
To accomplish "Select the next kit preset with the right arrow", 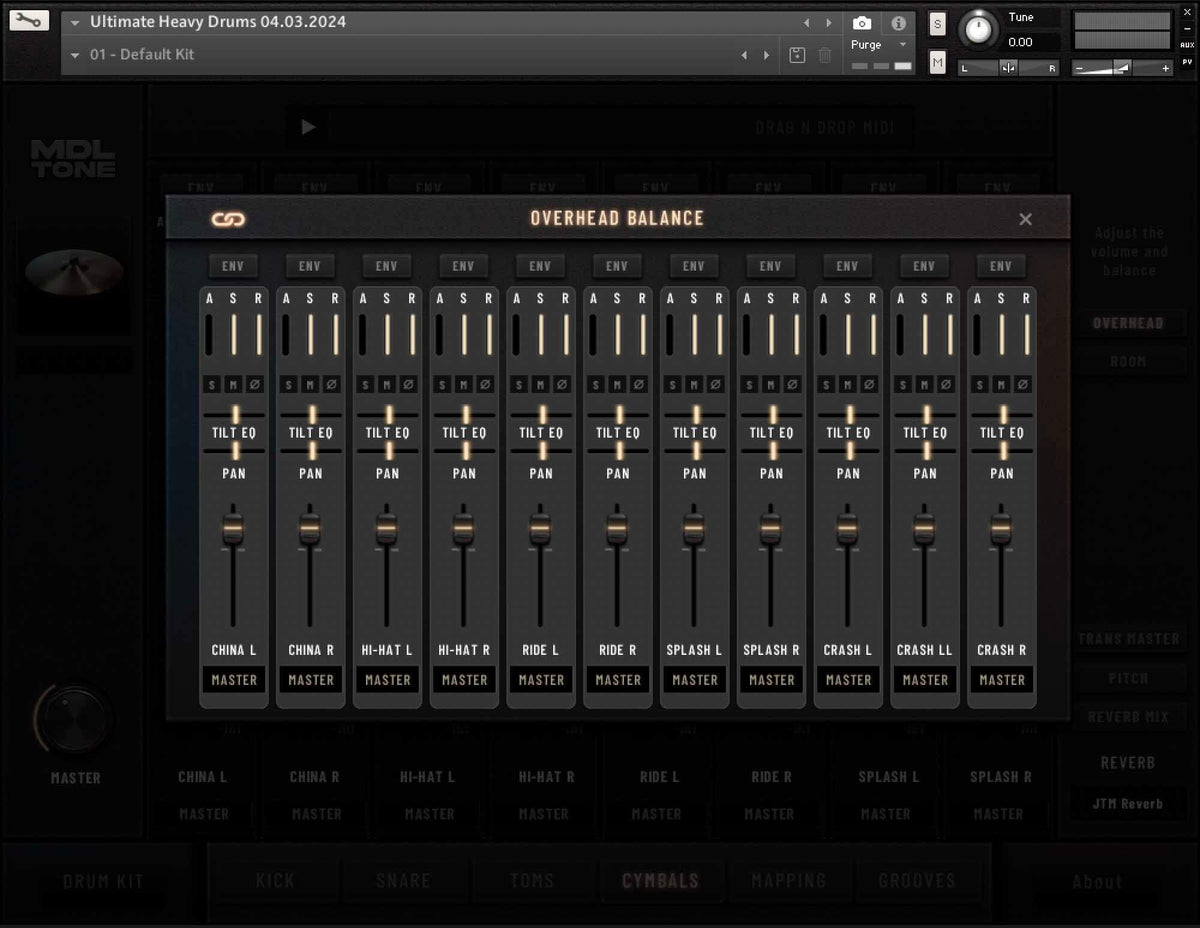I will pos(767,55).
